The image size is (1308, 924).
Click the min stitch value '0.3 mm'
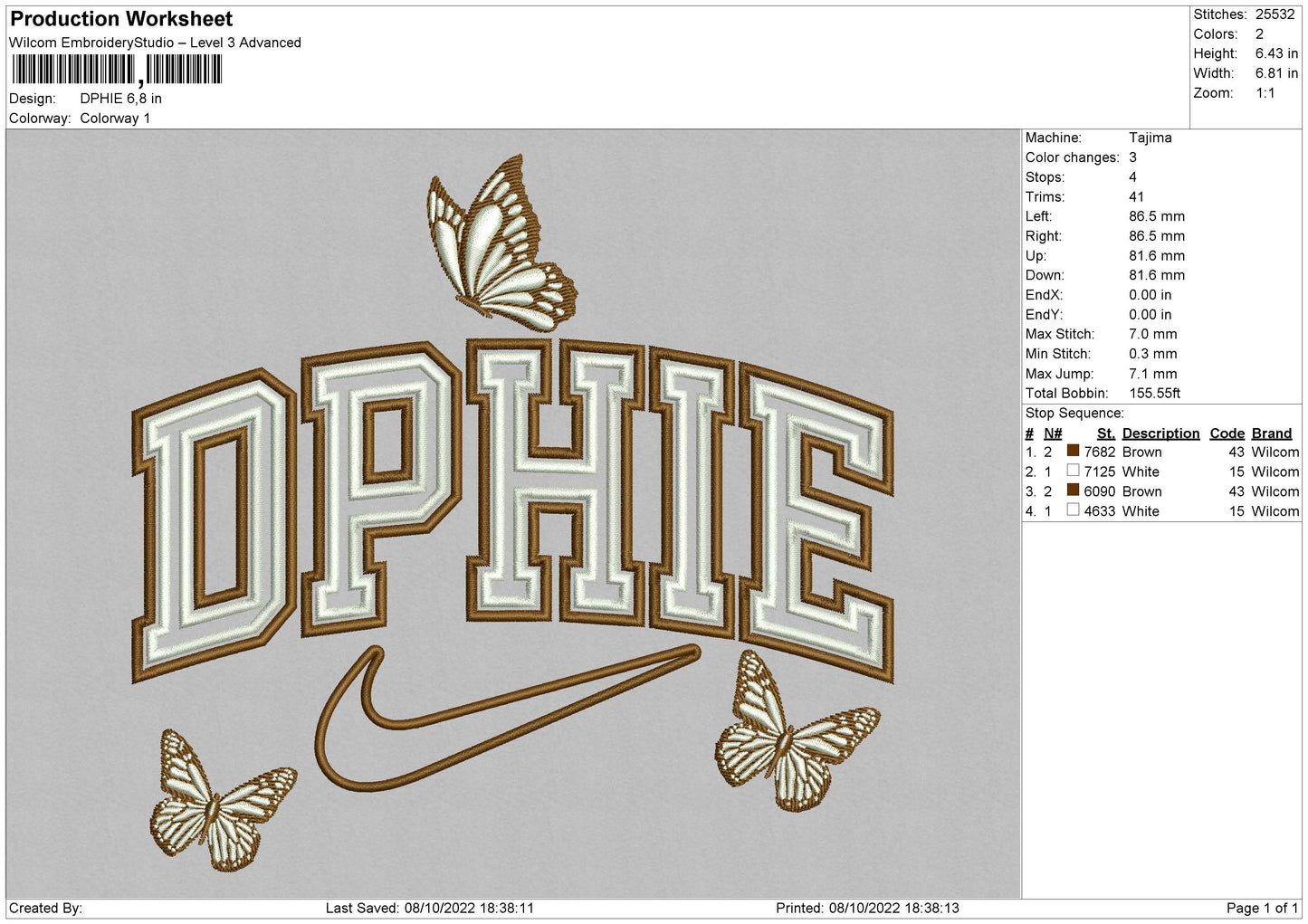pyautogui.click(x=1152, y=354)
